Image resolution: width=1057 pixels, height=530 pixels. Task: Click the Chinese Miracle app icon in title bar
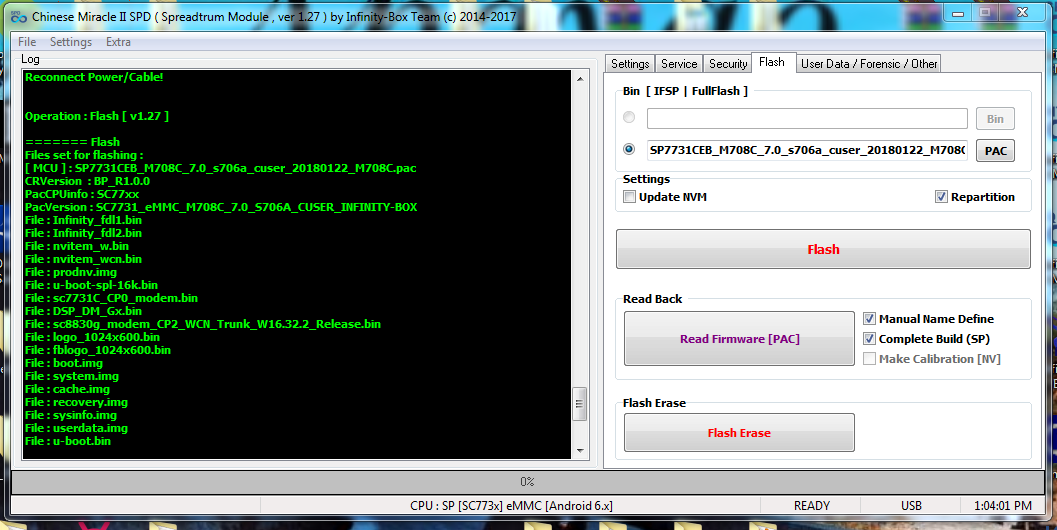(19, 16)
